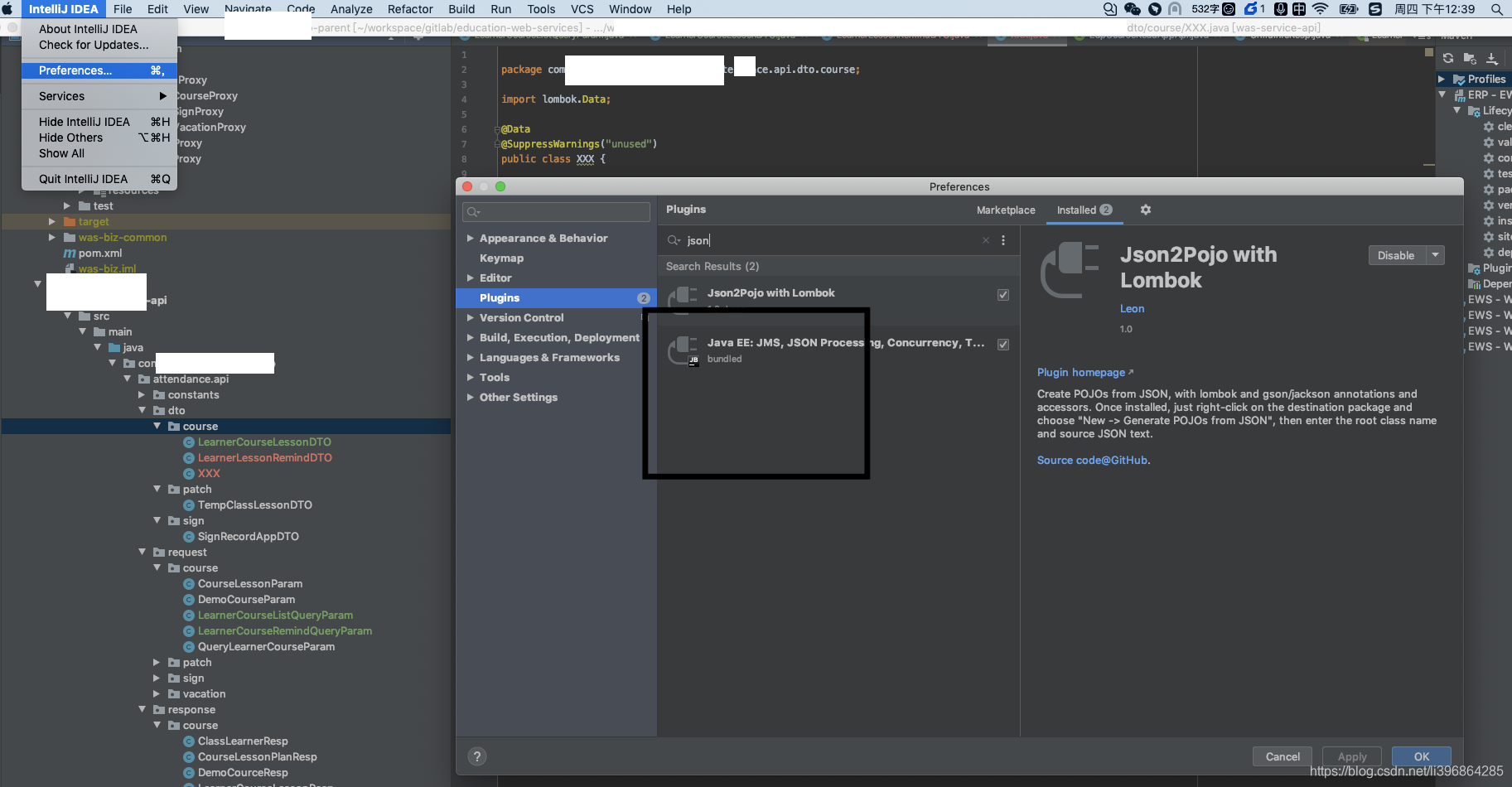Click the large Json2Pojo plugin logo

1070,269
